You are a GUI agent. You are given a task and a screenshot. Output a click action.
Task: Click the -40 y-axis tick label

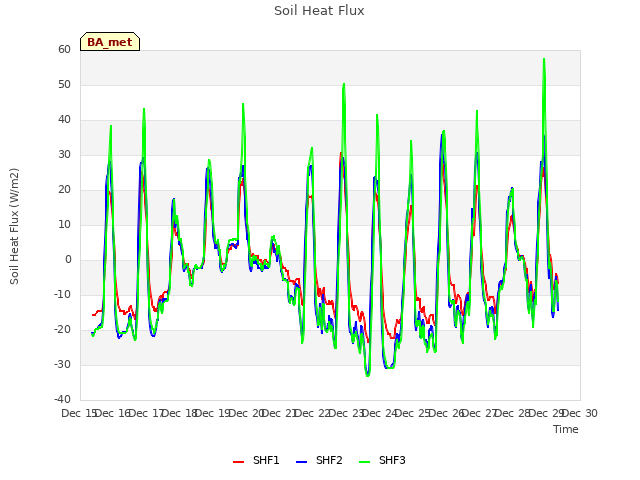[62, 400]
